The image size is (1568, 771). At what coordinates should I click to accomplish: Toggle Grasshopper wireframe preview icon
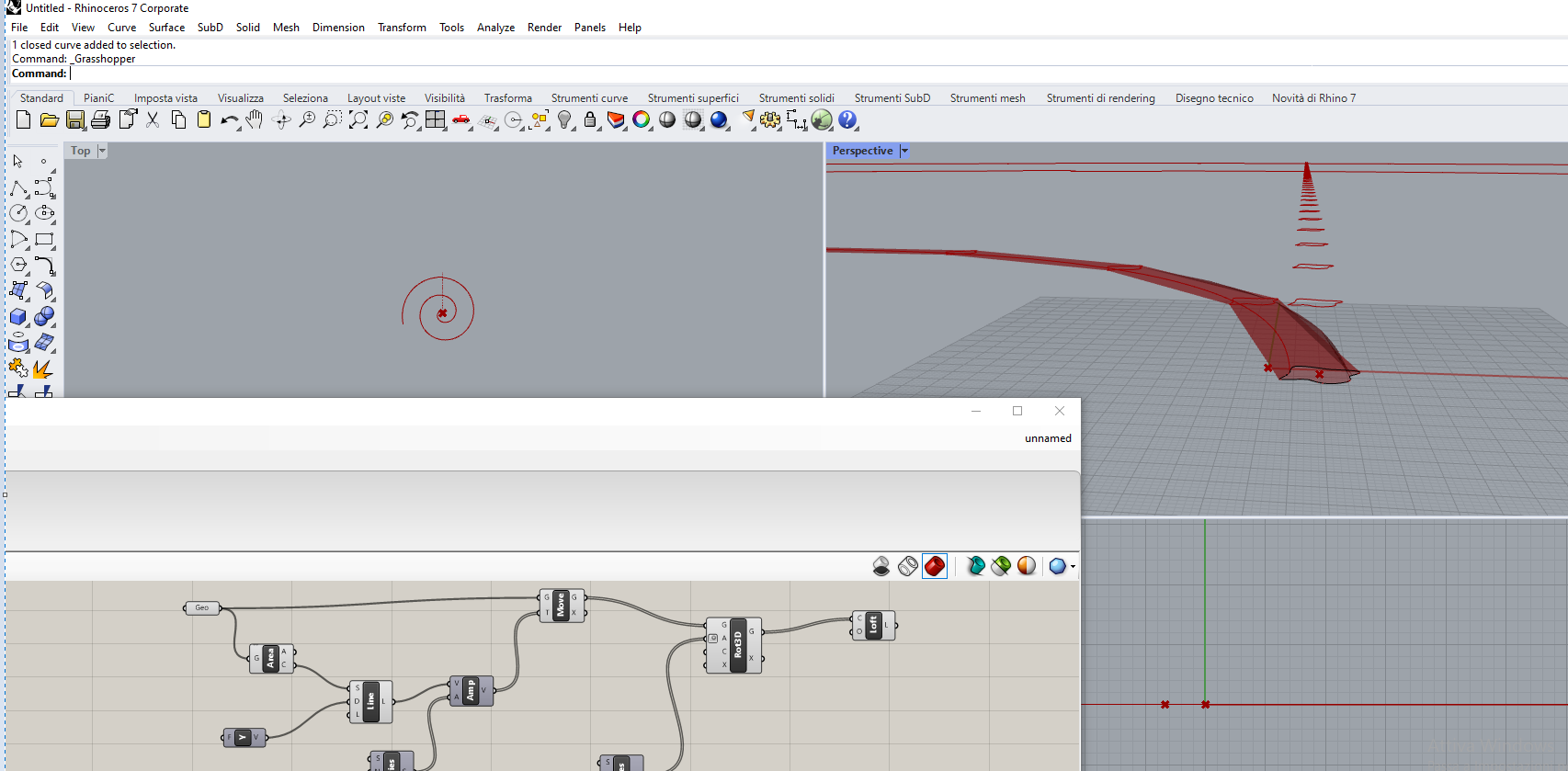pos(908,566)
